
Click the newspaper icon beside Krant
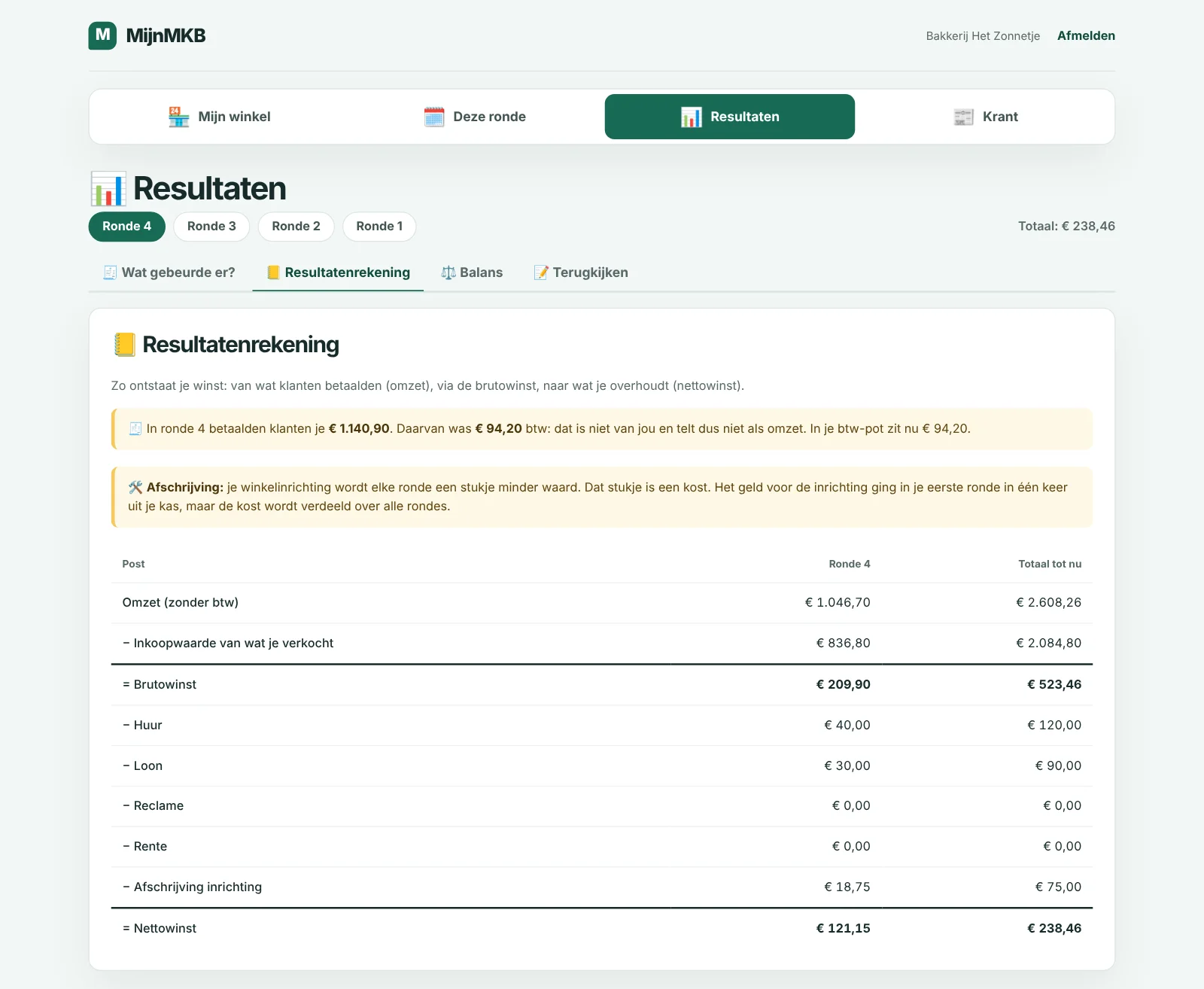click(964, 117)
